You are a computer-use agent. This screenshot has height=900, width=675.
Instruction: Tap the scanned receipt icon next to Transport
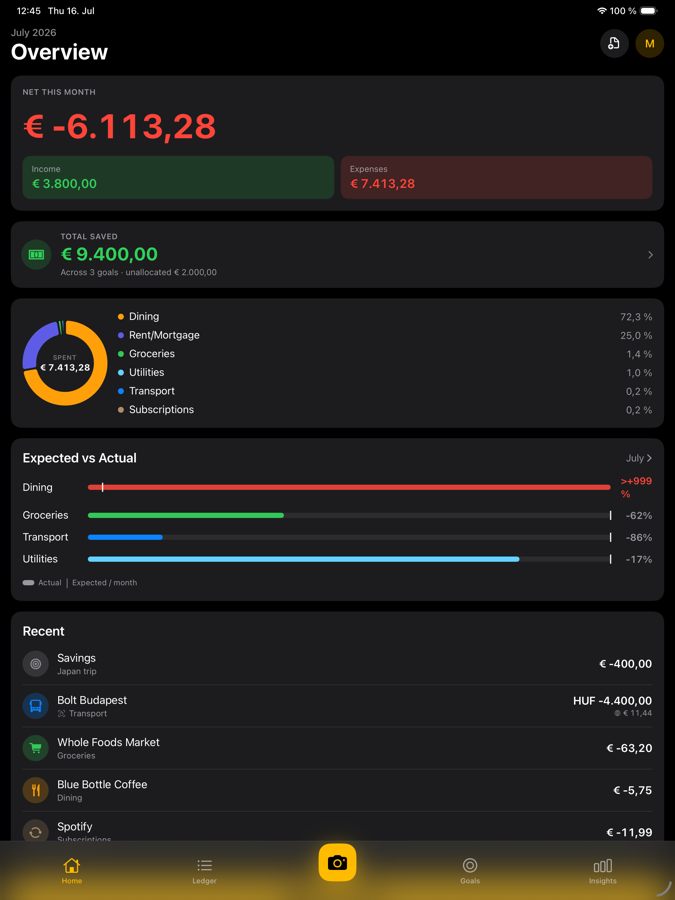(x=62, y=713)
